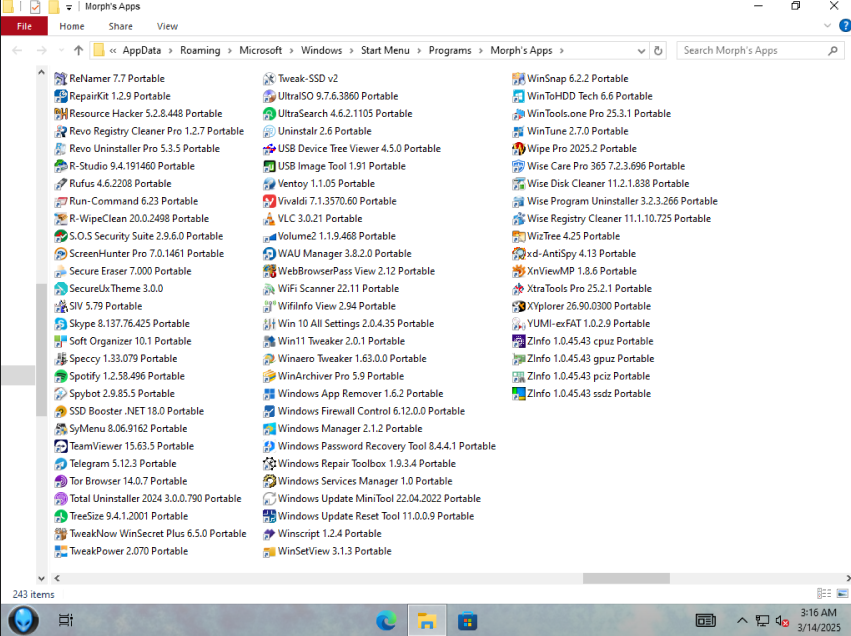Select the XYplorer 26.90.0300 Portable icon

[x=518, y=306]
